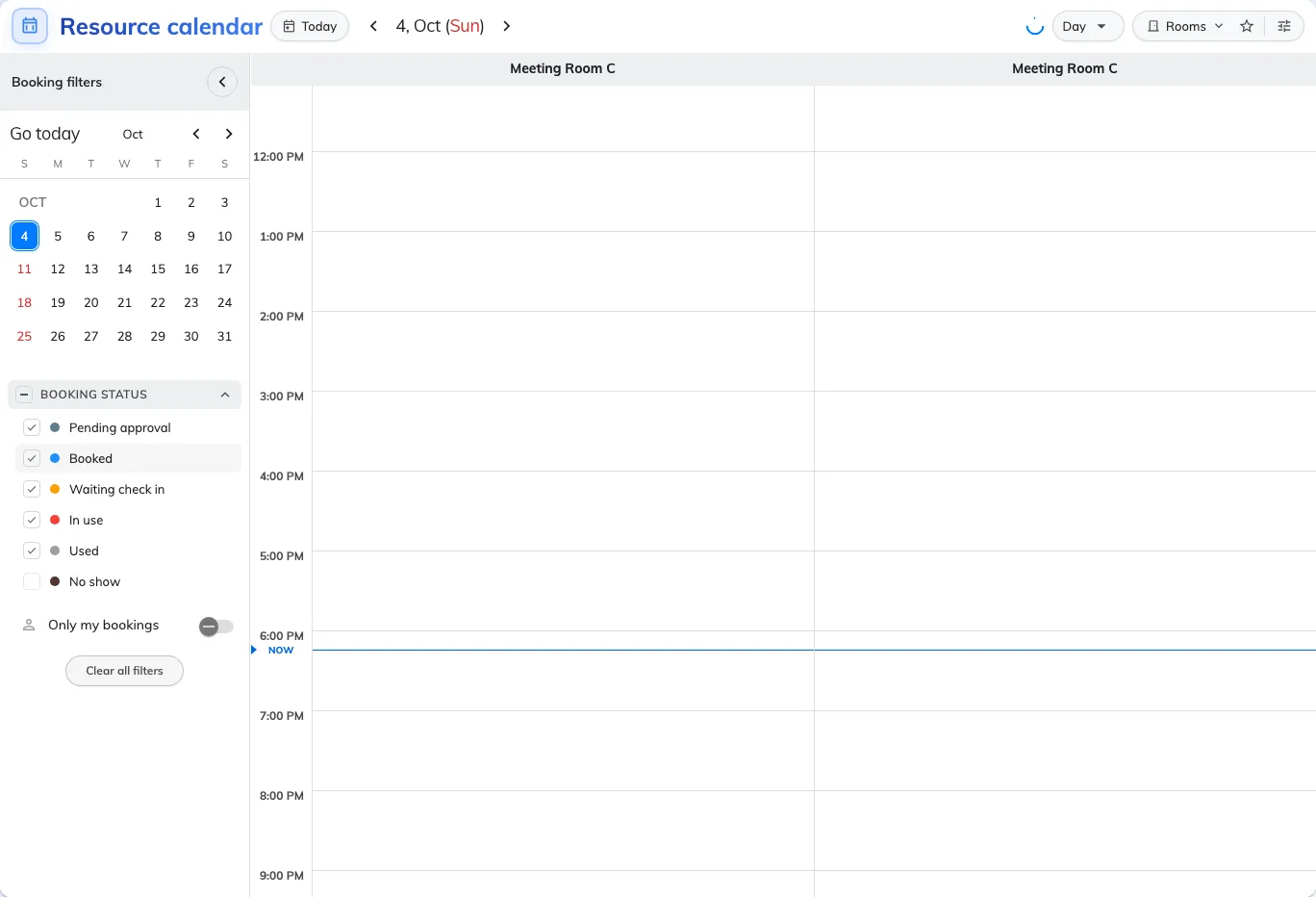Viewport: 1316px width, 897px height.
Task: Open the Rooms resource dropdown
Action: point(1185,26)
